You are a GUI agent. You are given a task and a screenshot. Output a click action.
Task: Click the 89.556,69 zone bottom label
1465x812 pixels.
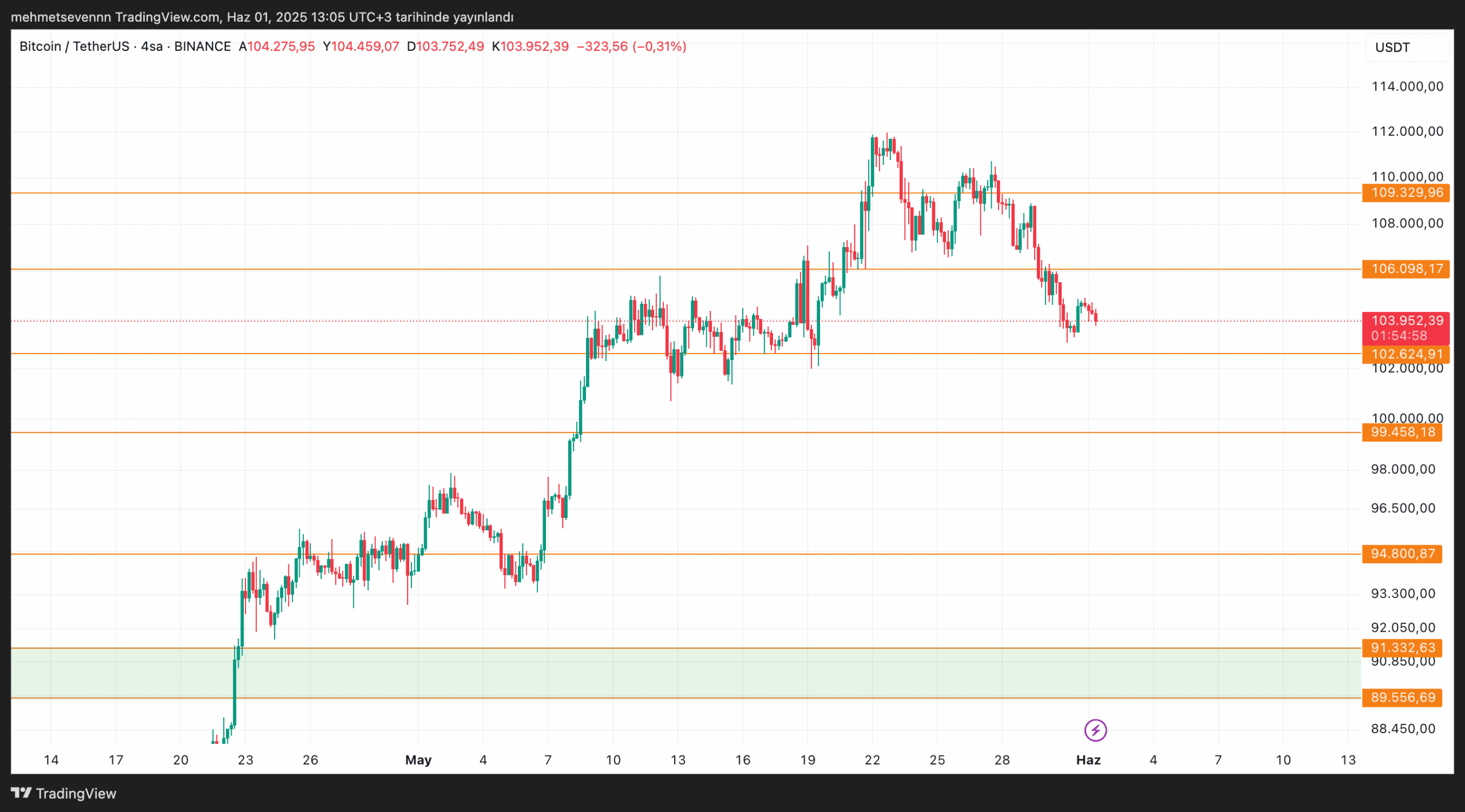coord(1402,698)
